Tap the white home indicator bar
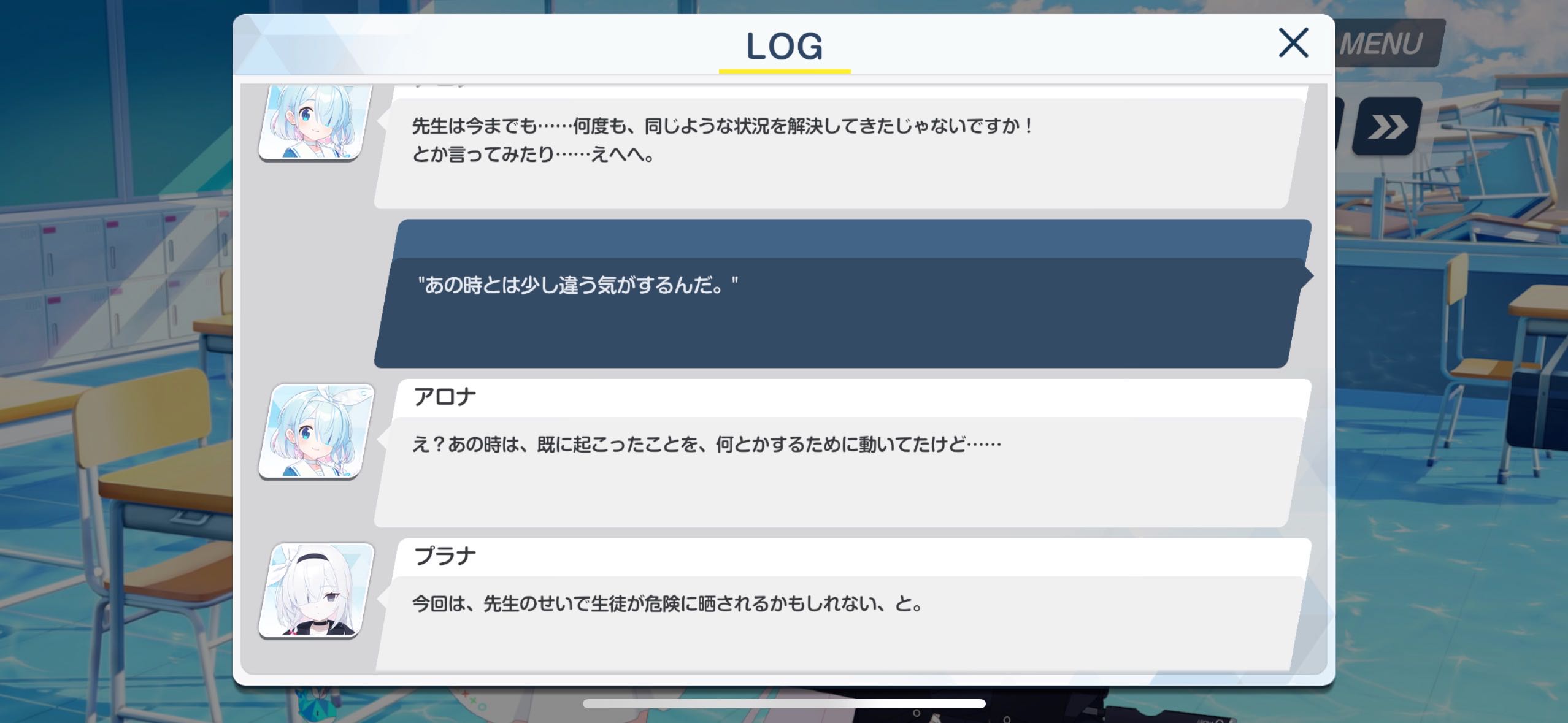The height and width of the screenshot is (723, 1568). click(x=784, y=703)
